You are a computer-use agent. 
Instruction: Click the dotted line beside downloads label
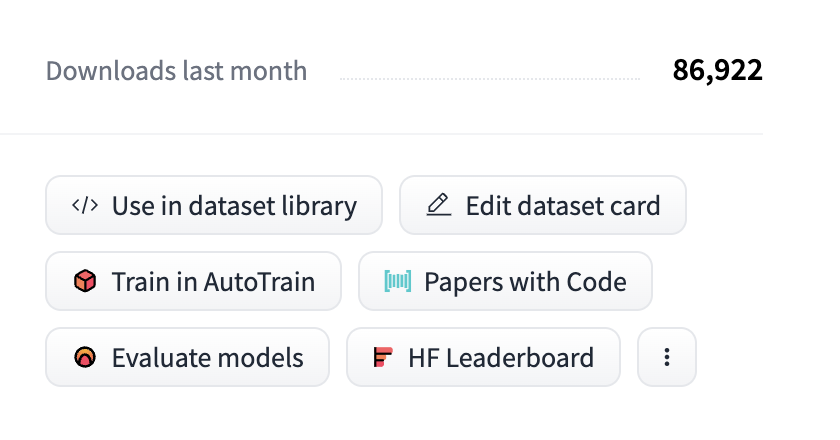[x=490, y=78]
